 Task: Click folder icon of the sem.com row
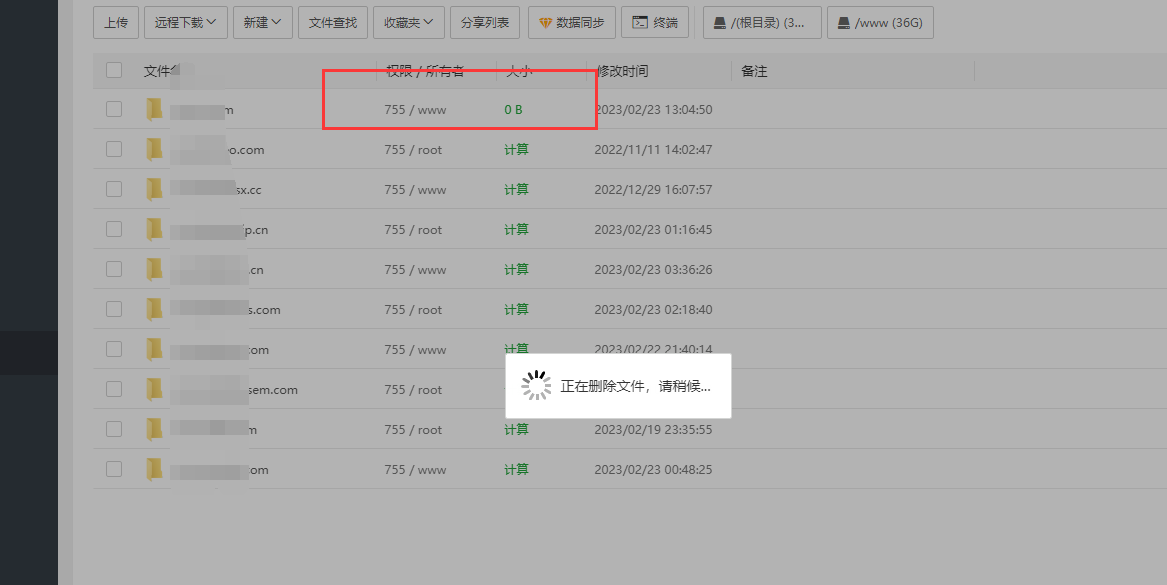[x=154, y=389]
